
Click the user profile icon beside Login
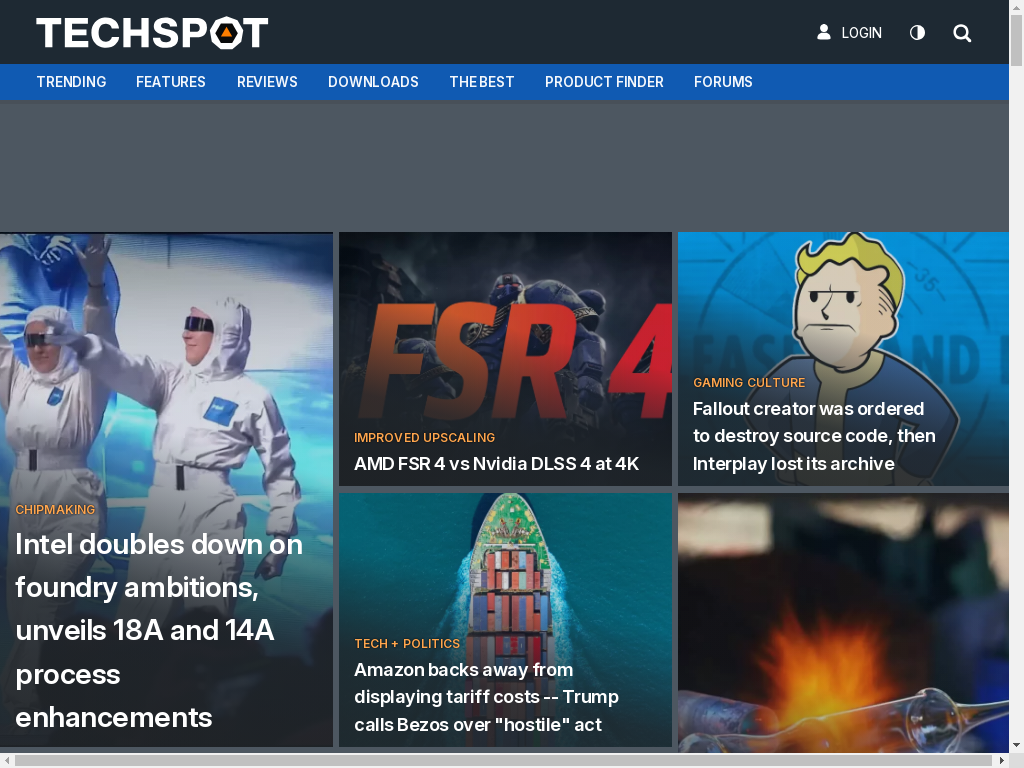coord(824,32)
